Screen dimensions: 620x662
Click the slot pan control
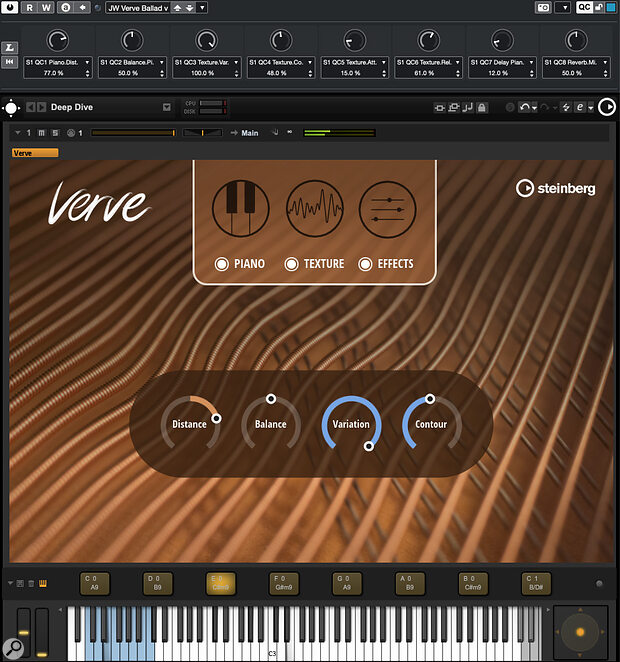tap(202, 133)
